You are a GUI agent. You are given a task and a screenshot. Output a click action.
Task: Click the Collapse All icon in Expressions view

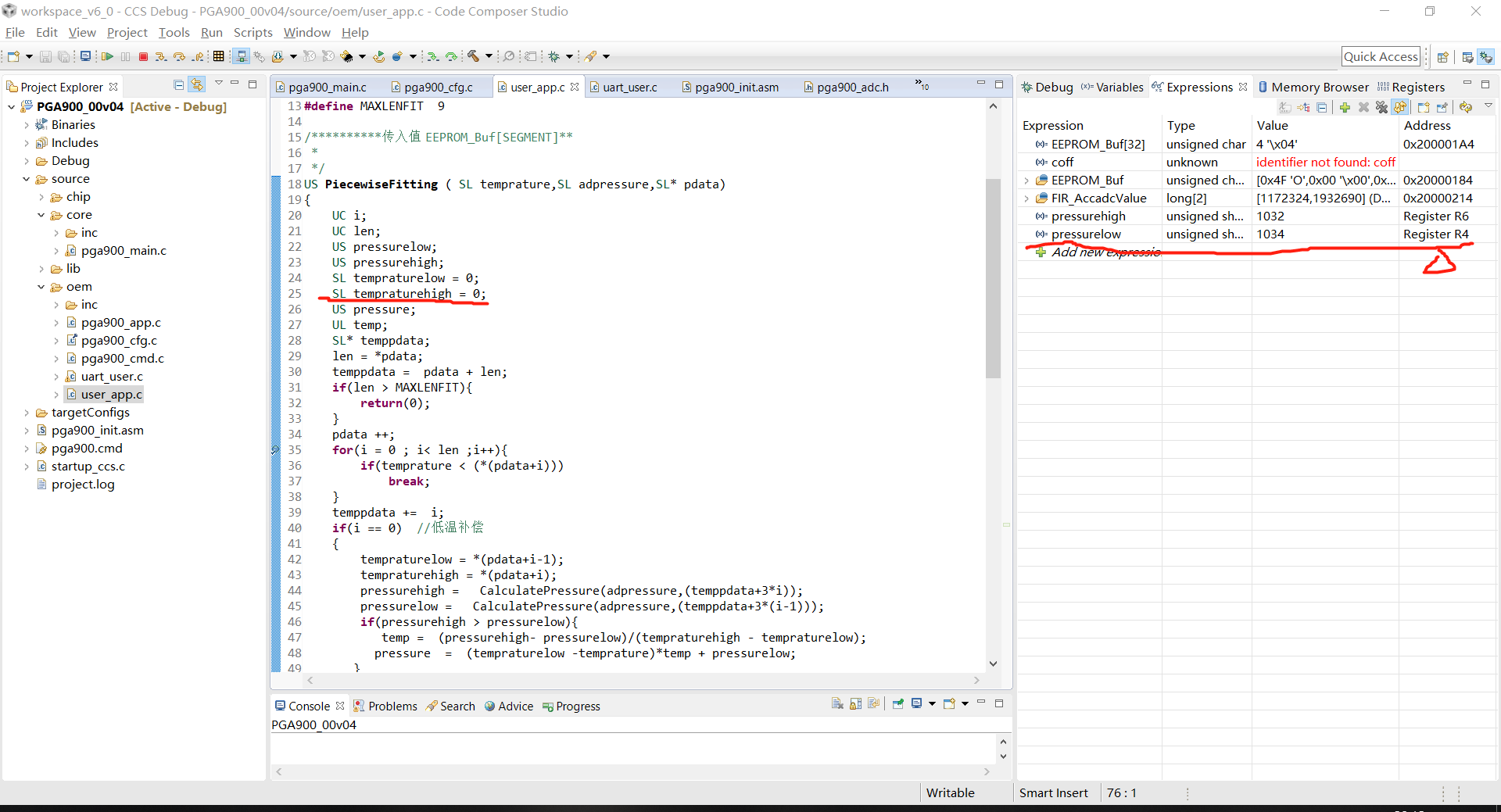click(1322, 107)
